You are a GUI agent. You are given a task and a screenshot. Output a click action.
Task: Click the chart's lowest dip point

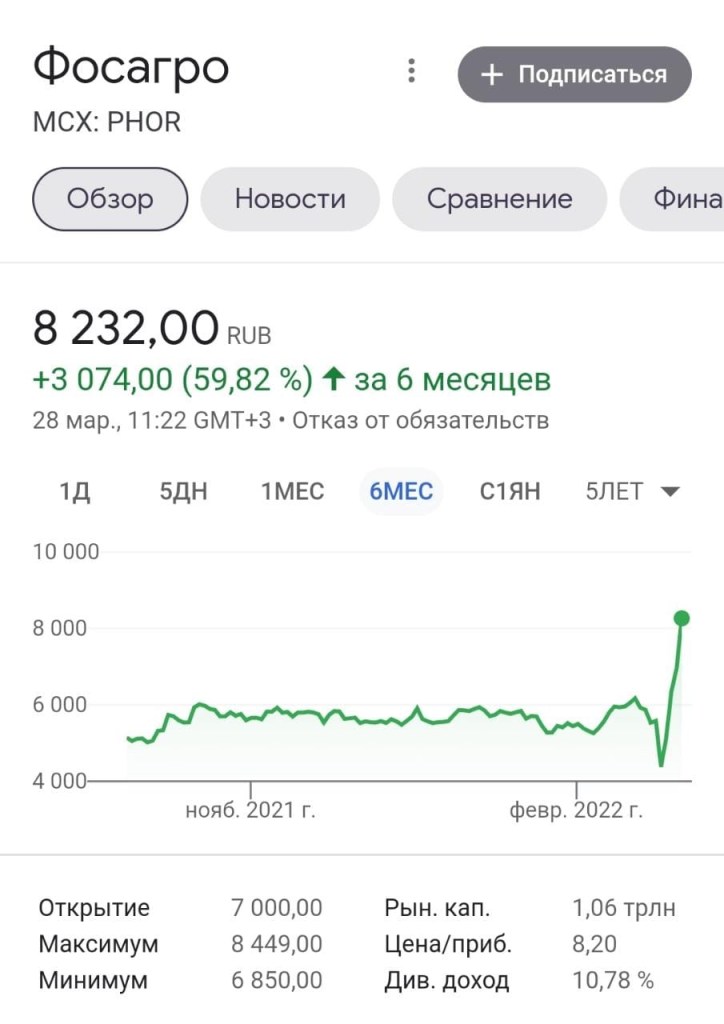click(x=661, y=765)
